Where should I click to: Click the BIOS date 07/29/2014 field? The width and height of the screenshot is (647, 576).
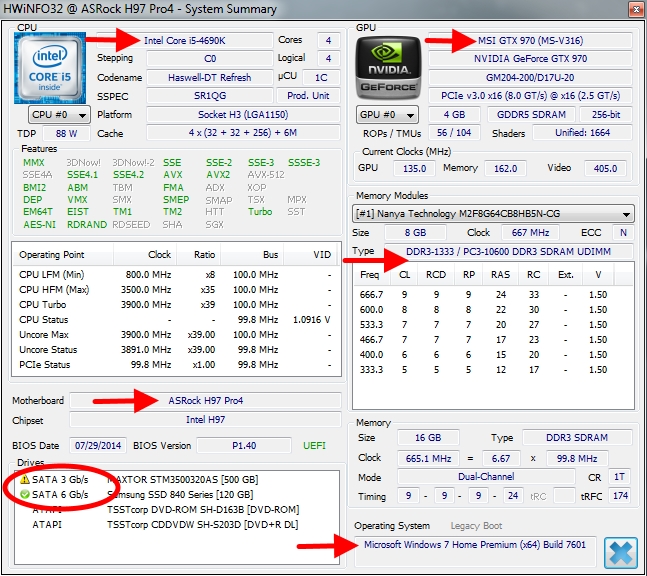click(98, 446)
